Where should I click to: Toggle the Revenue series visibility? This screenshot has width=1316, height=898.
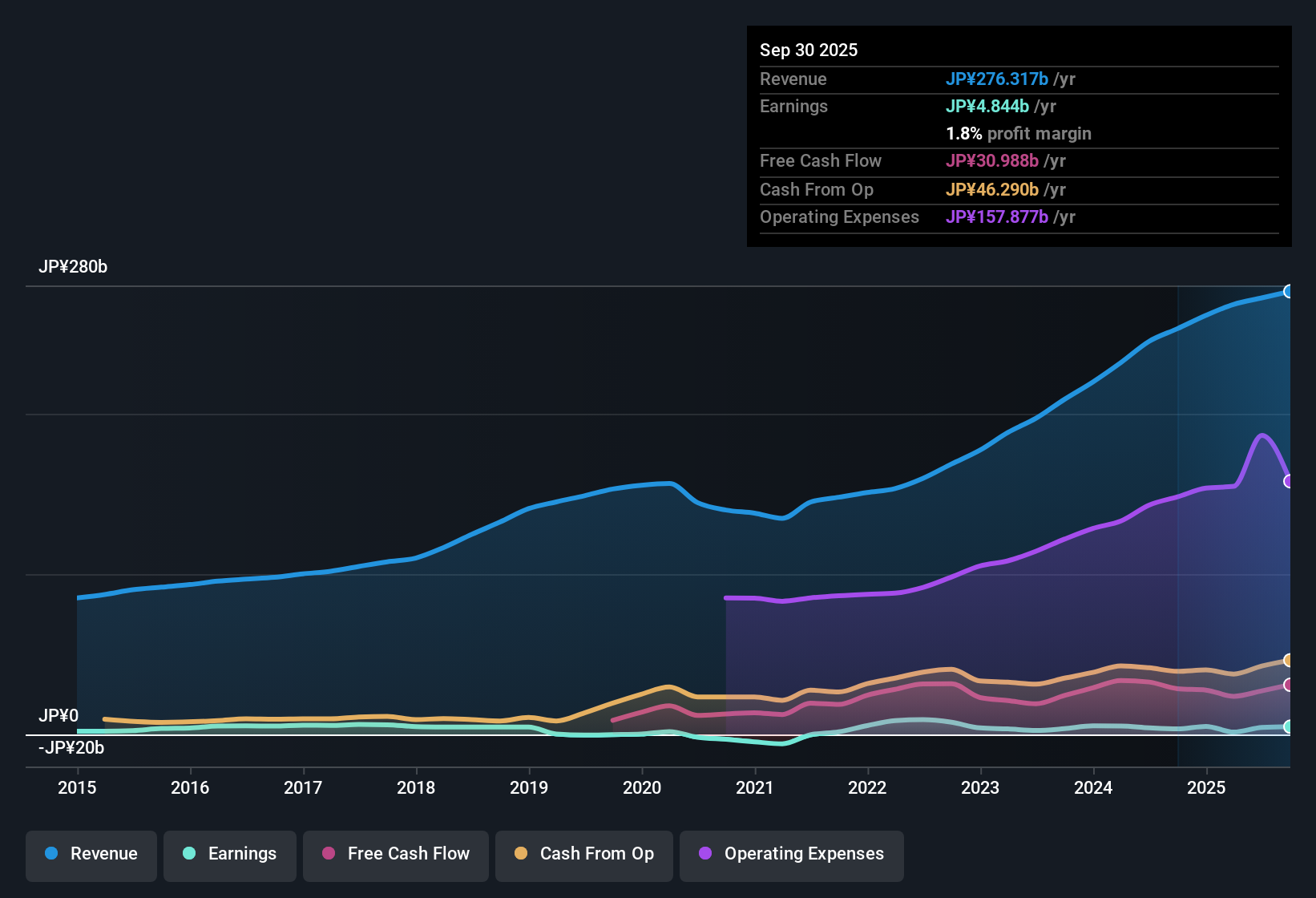(91, 854)
